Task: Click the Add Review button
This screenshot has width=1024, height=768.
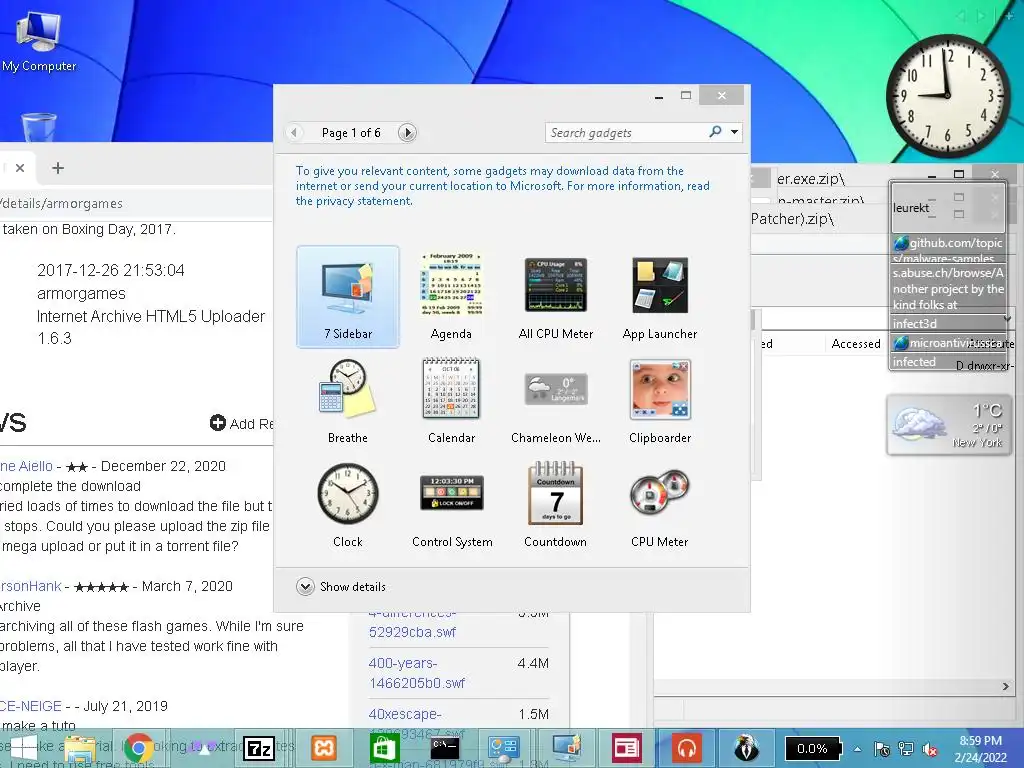Action: pos(241,423)
